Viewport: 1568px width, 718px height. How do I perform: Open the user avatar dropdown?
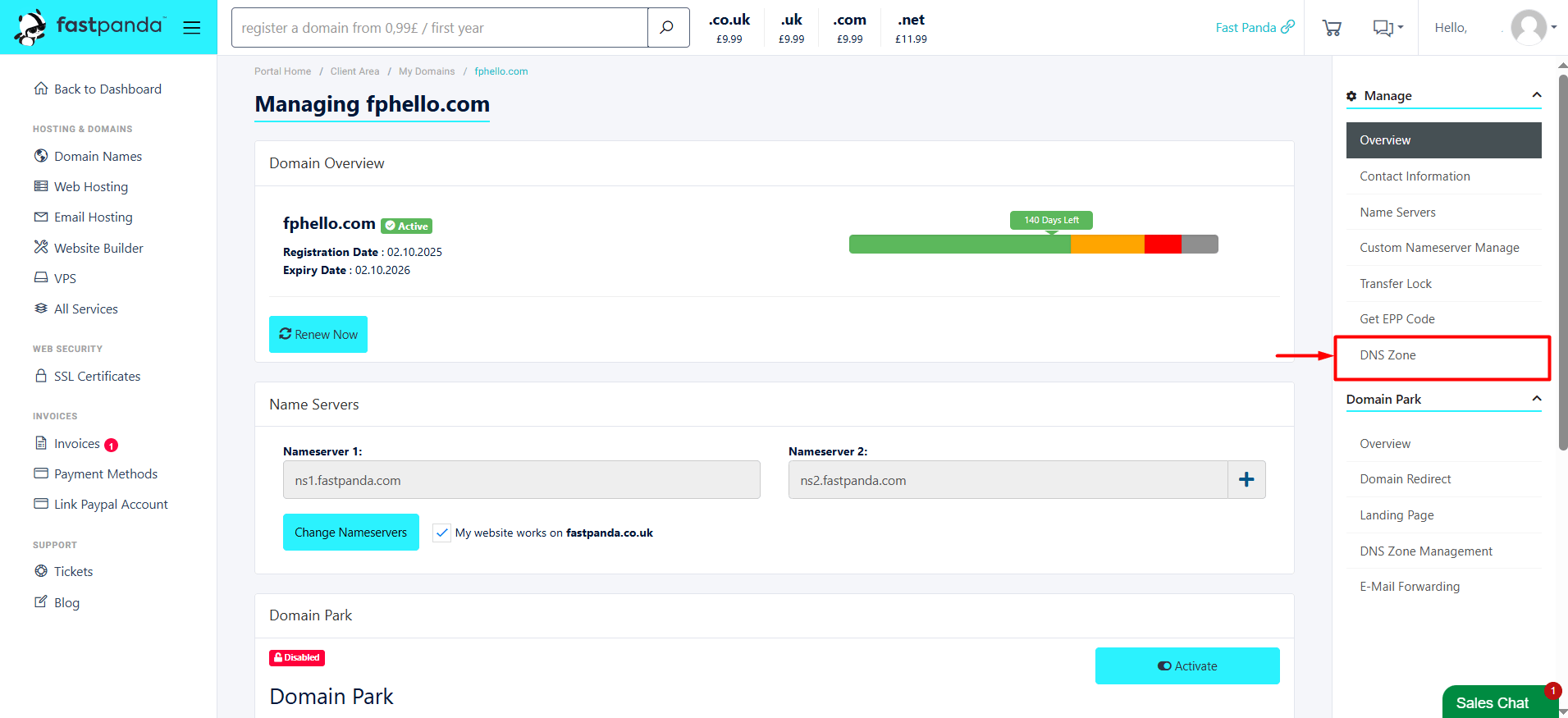(x=1533, y=28)
